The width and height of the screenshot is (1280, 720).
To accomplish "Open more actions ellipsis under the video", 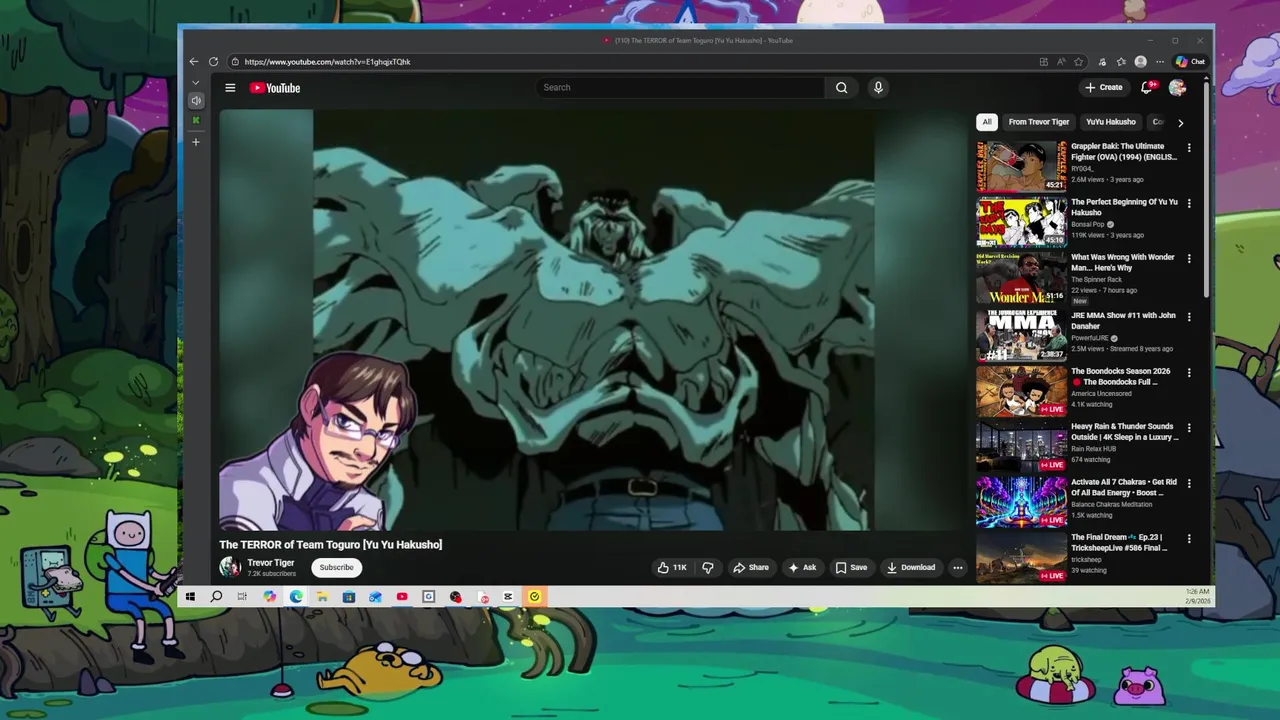I will point(957,567).
